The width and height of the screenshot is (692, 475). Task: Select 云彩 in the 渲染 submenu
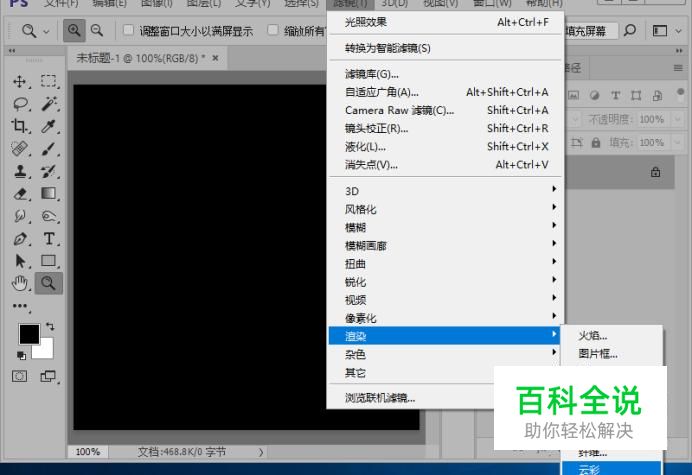(x=612, y=468)
